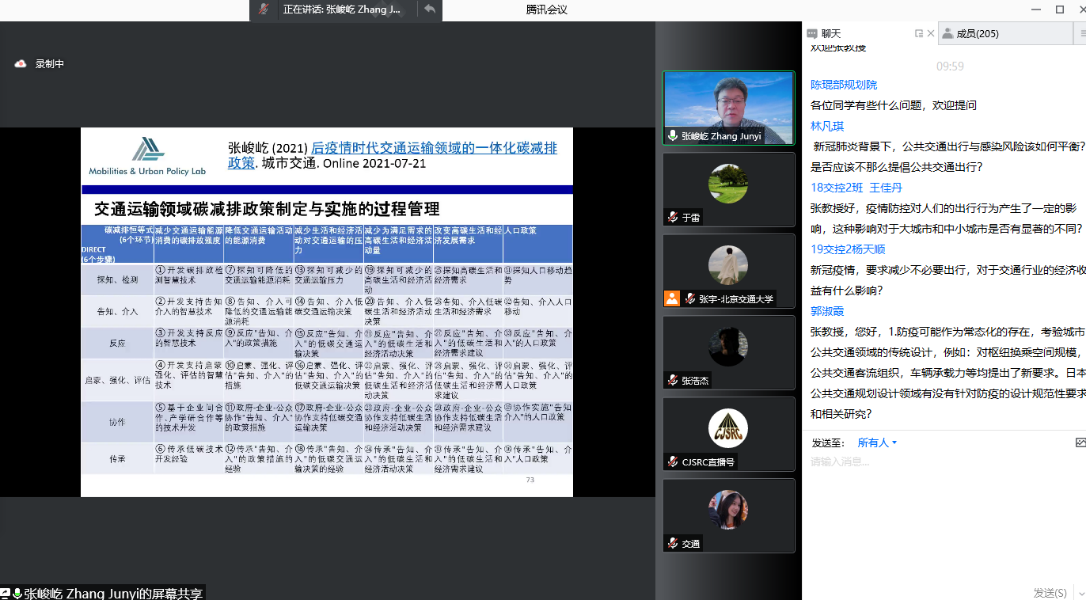Image resolution: width=1086 pixels, height=600 pixels.
Task: Click the return arrow icon in top bar
Action: [429, 9]
